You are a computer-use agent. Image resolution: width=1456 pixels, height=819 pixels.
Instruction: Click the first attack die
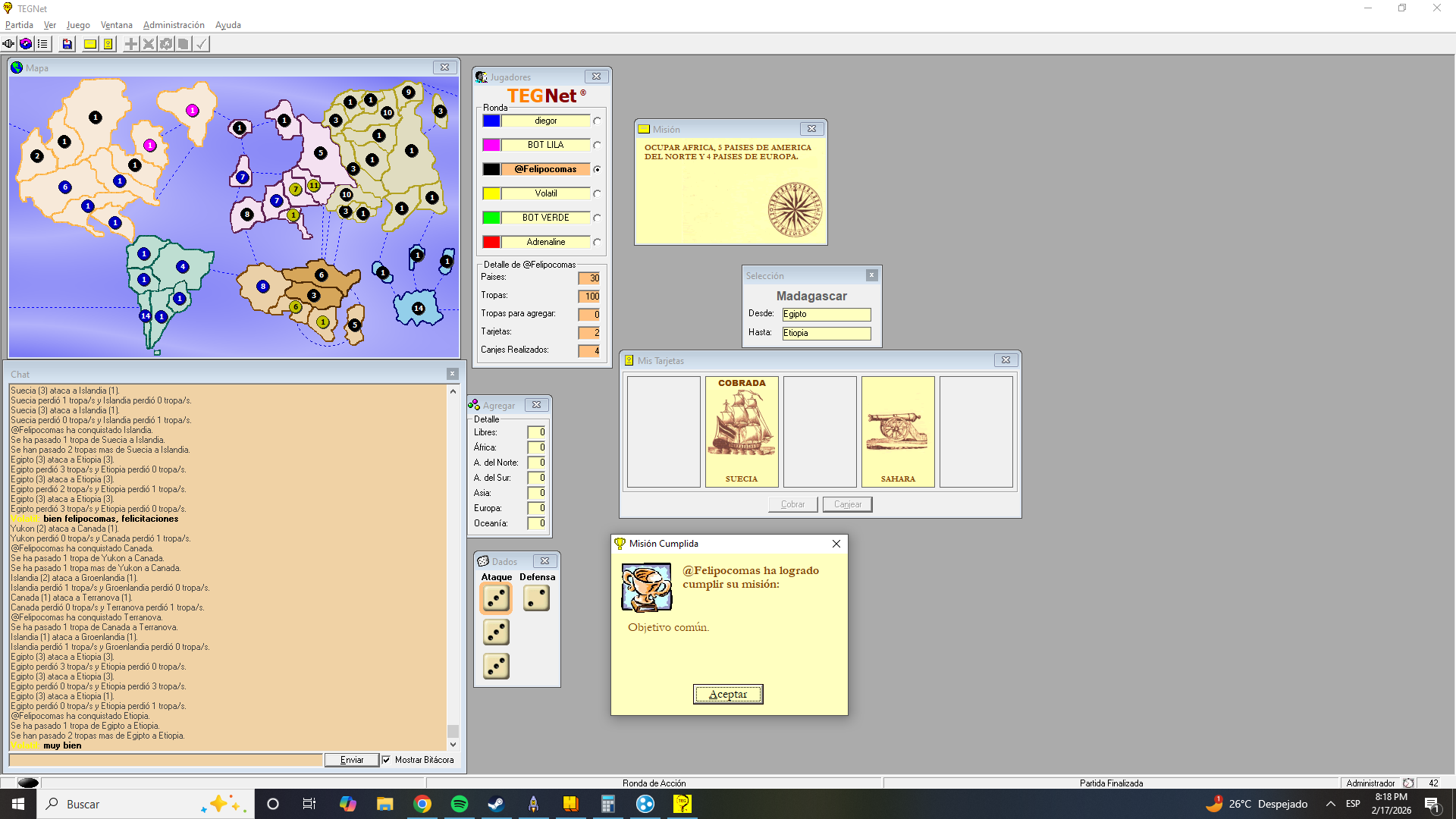click(x=496, y=599)
